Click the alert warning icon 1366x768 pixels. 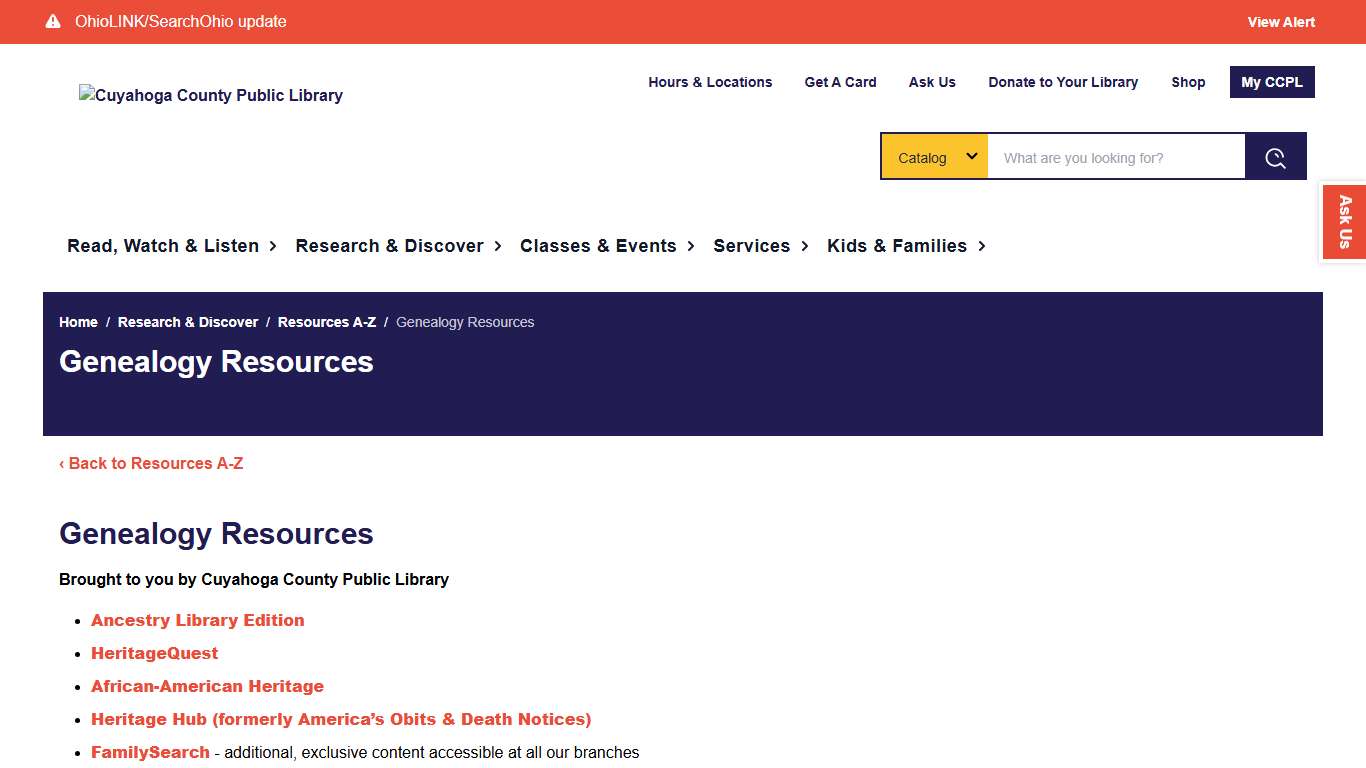(x=52, y=21)
